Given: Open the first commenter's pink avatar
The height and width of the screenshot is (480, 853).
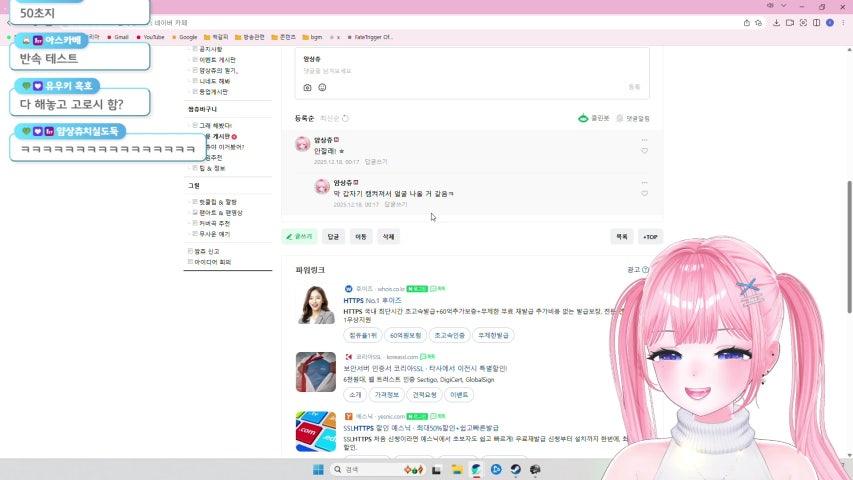Looking at the screenshot, I should coord(302,144).
